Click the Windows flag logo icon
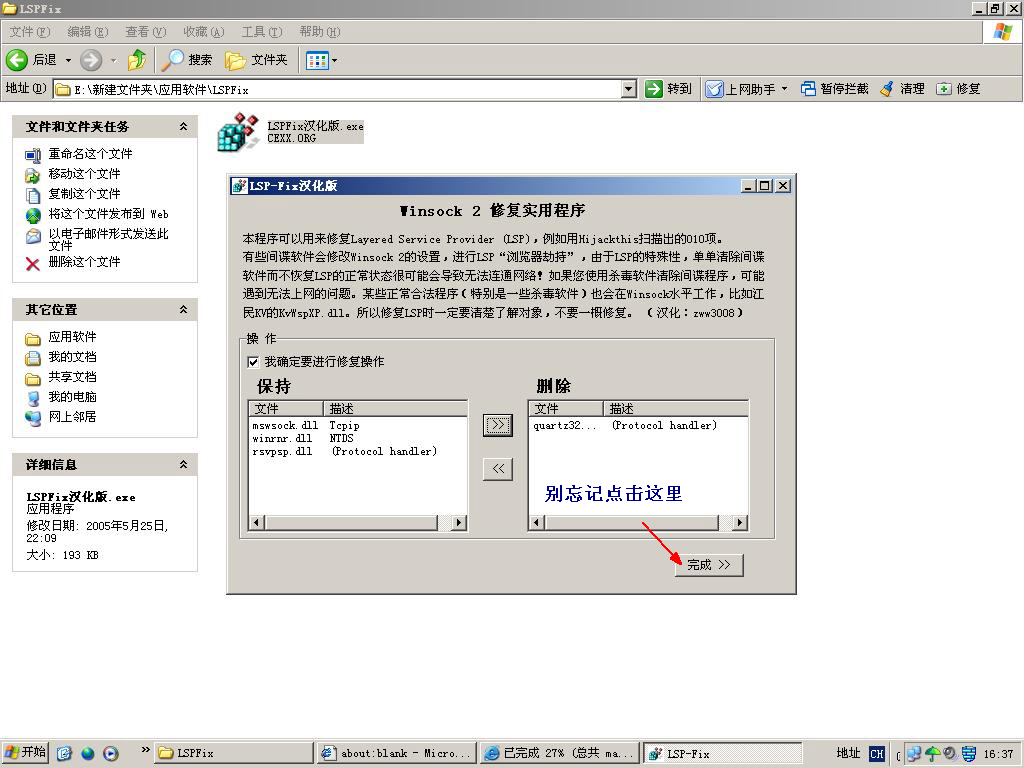The width and height of the screenshot is (1024, 768). click(1002, 31)
